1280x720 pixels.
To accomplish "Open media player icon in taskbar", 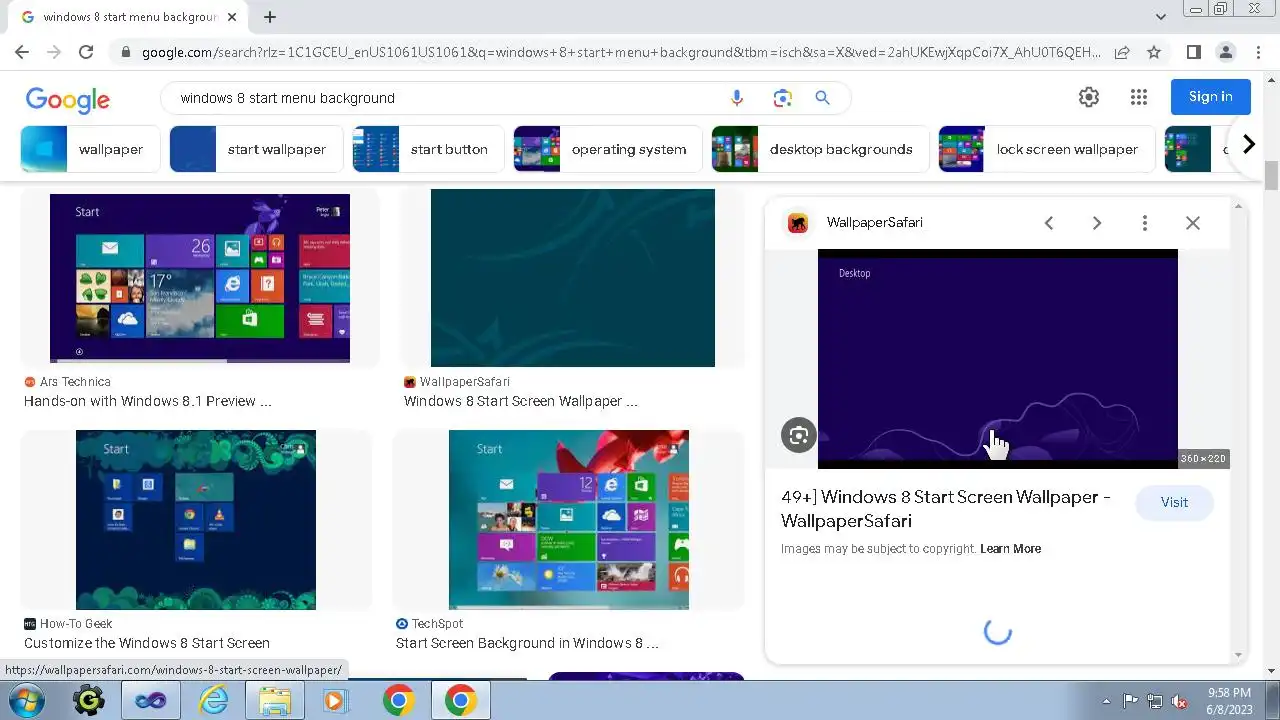I will (336, 701).
